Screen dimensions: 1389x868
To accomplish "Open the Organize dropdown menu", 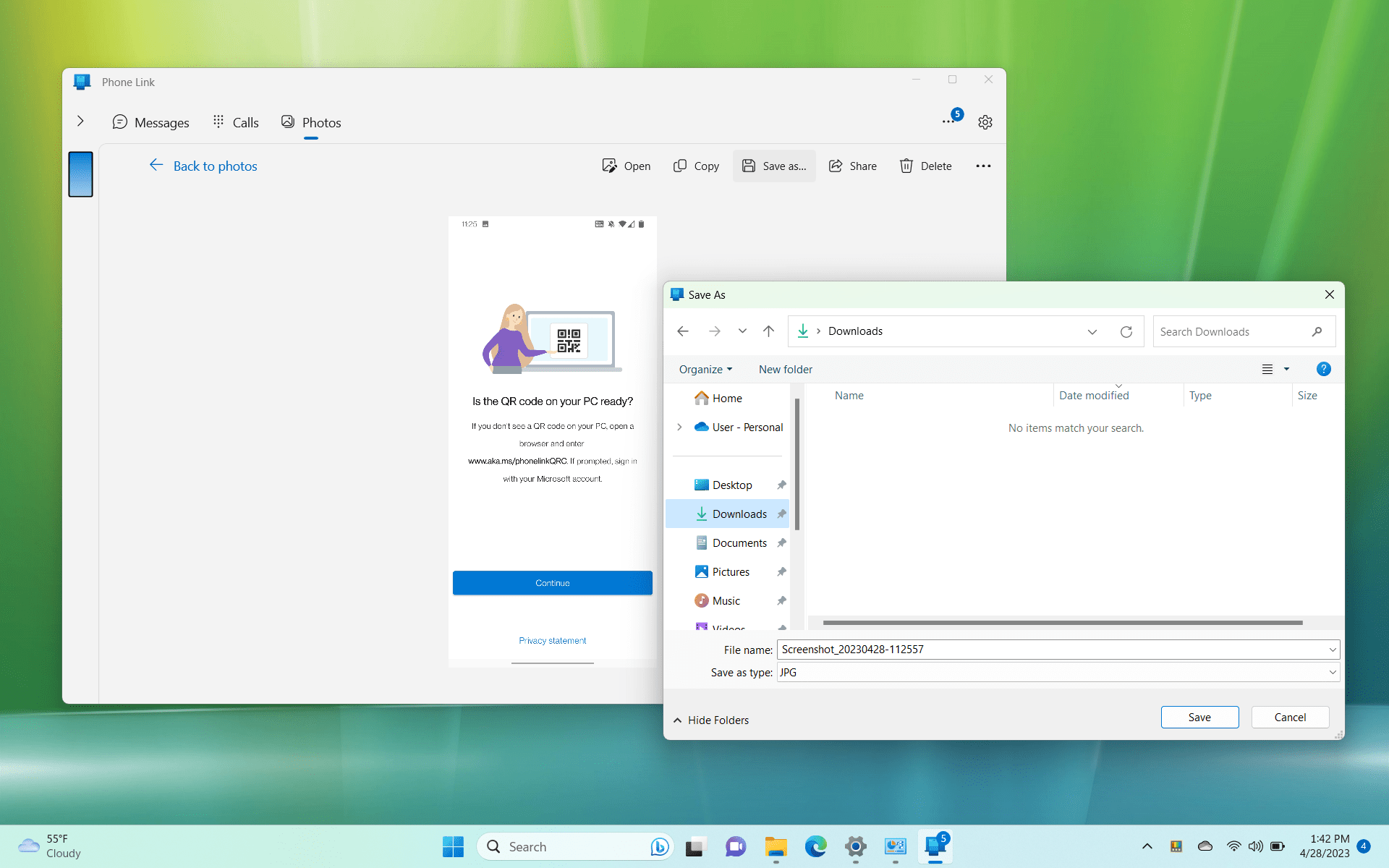I will 705,369.
